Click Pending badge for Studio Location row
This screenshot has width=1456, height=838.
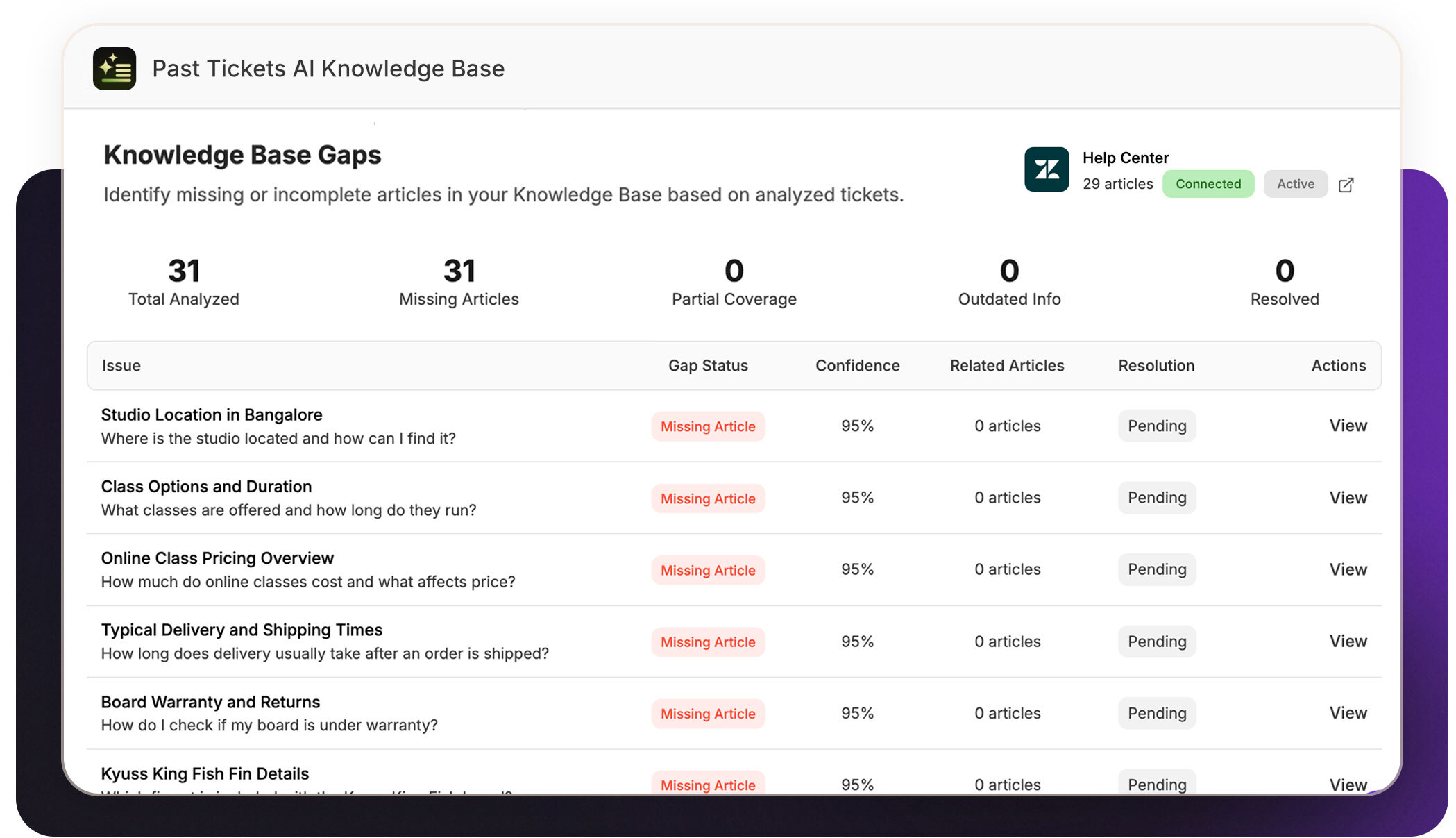pos(1156,426)
